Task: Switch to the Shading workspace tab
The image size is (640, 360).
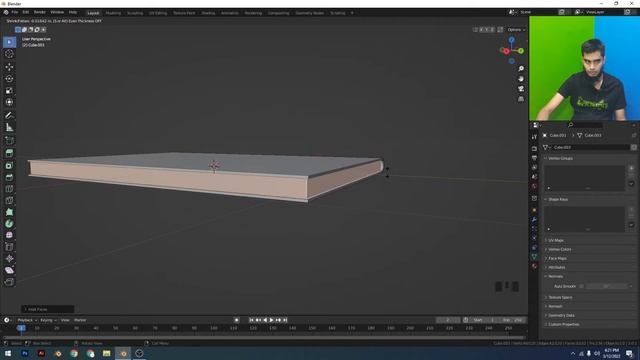Action: point(208,13)
